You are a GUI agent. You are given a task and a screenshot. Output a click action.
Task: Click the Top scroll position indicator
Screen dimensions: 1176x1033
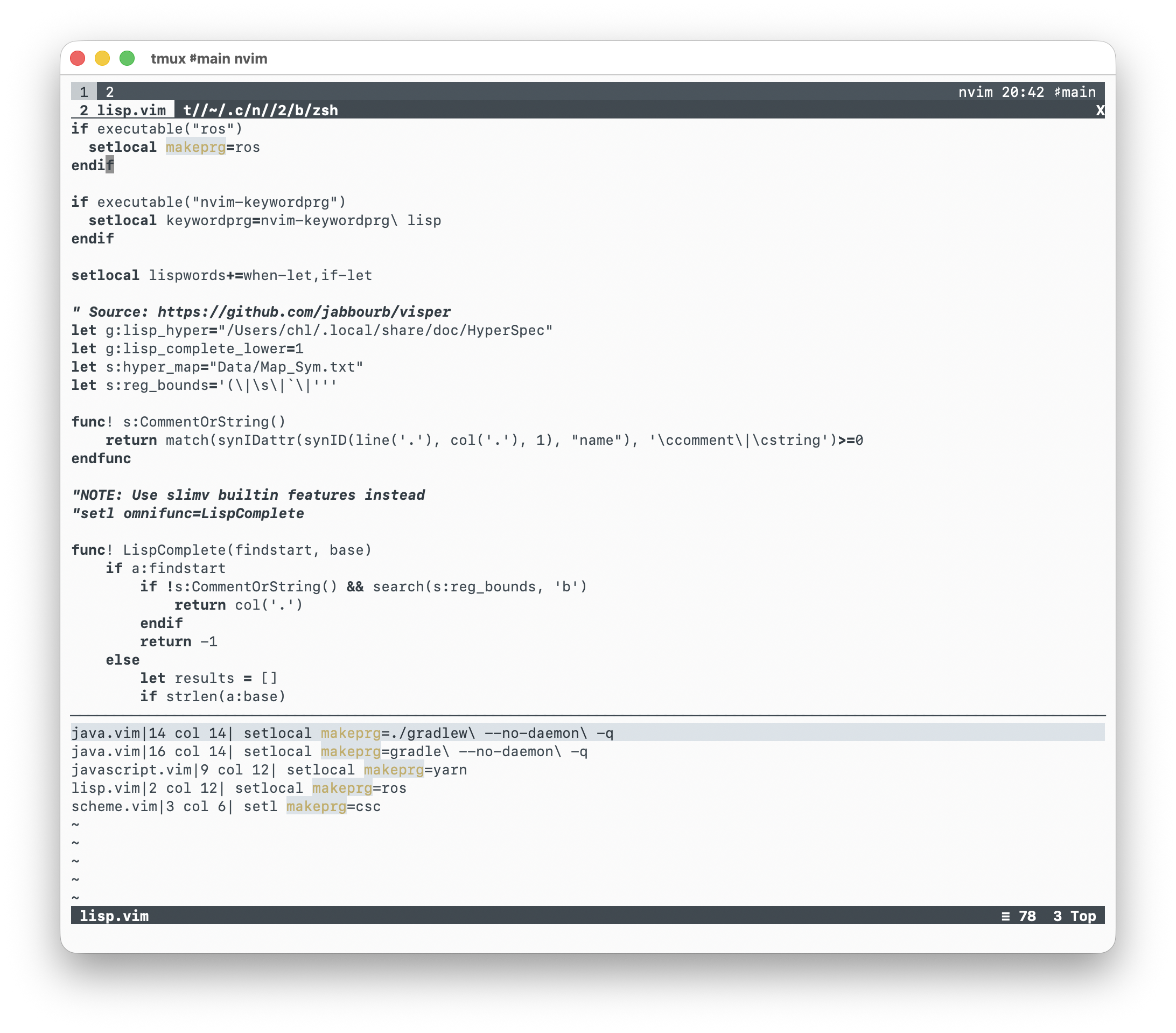1083,916
